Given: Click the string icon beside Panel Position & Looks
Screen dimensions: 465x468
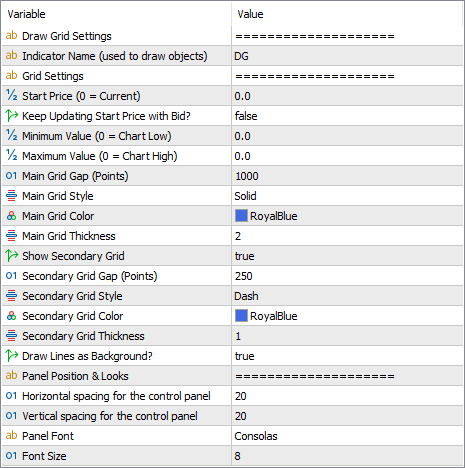Looking at the screenshot, I should (x=11, y=375).
